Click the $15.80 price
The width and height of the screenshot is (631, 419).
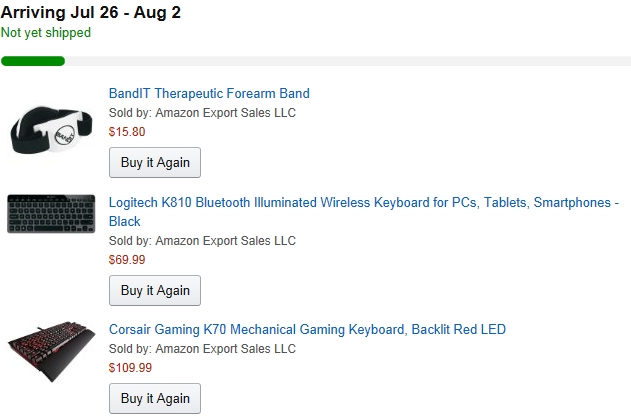tap(127, 132)
